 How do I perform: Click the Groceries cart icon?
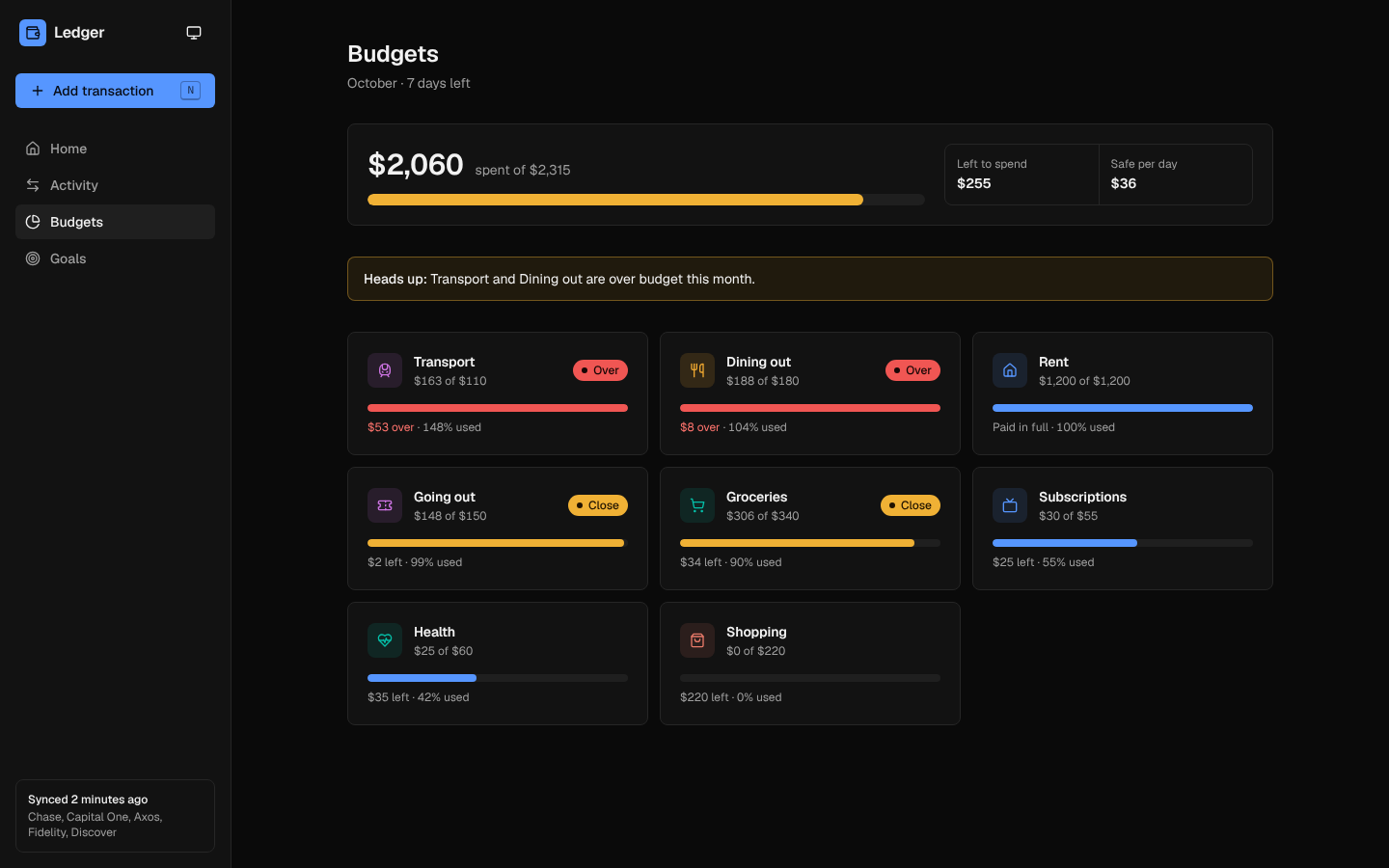click(x=697, y=505)
